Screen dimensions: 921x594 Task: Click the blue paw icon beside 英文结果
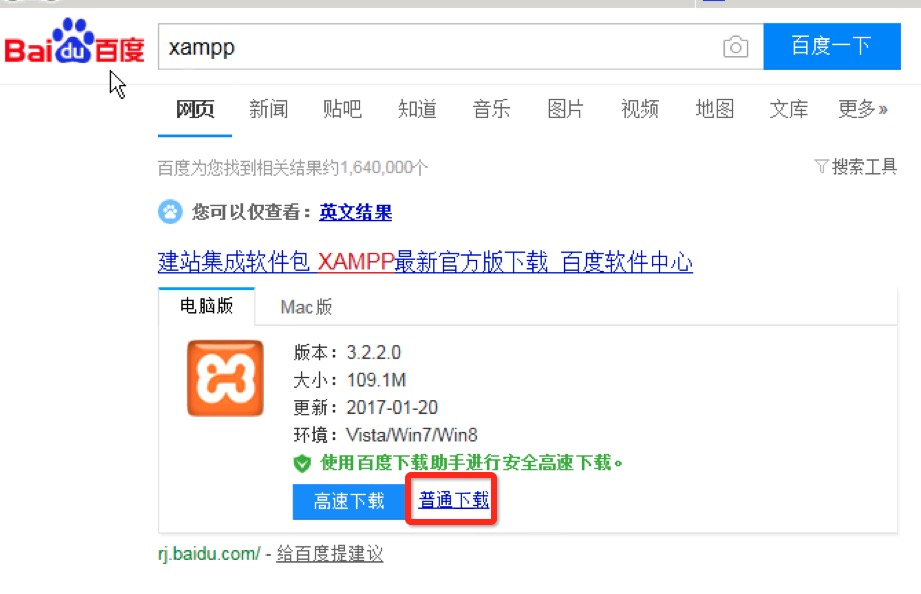pos(170,212)
